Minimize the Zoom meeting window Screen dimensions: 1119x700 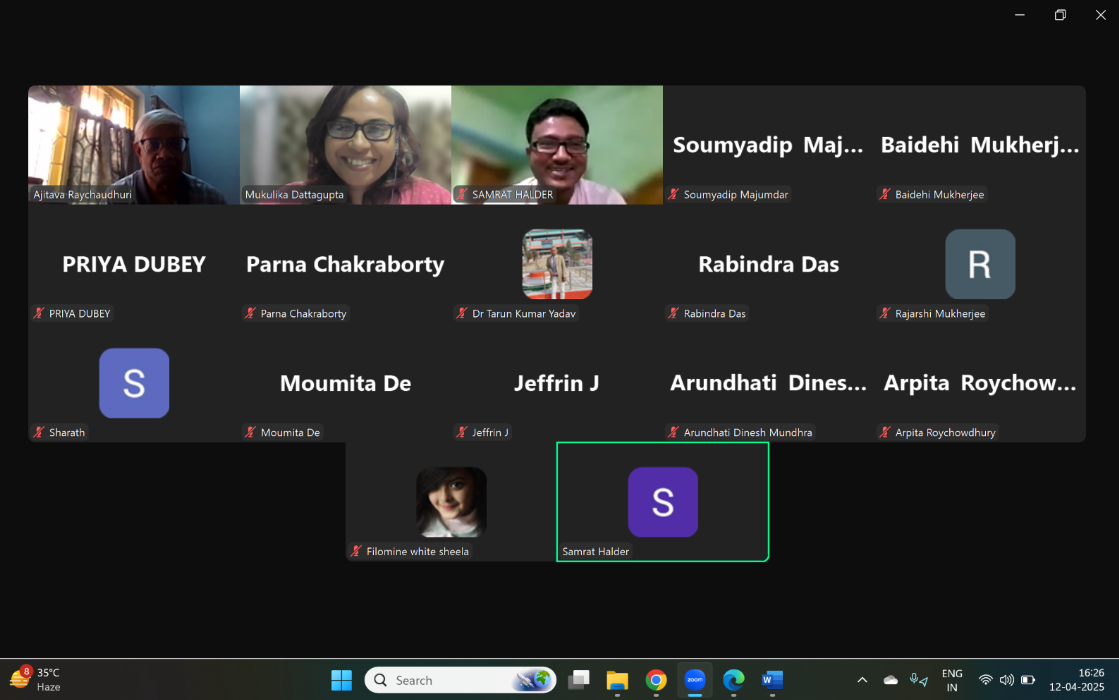[x=1020, y=15]
